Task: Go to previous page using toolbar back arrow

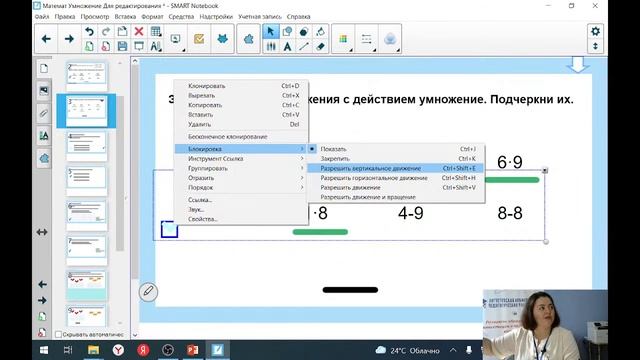Action: coord(46,39)
